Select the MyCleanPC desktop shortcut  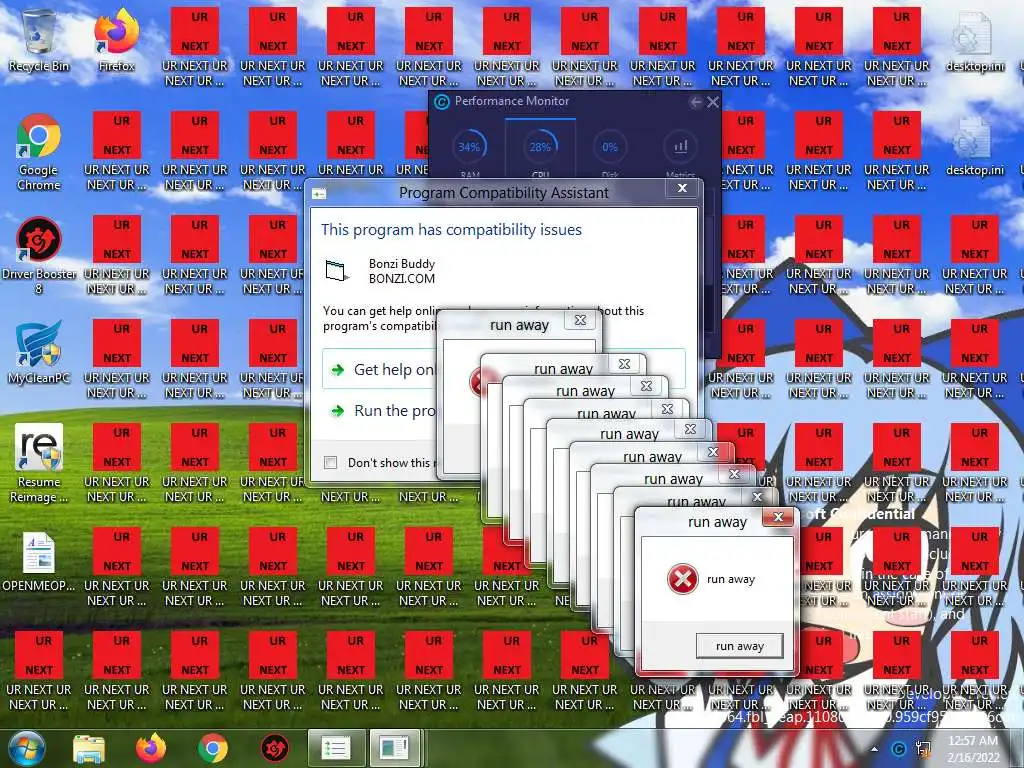pos(39,353)
